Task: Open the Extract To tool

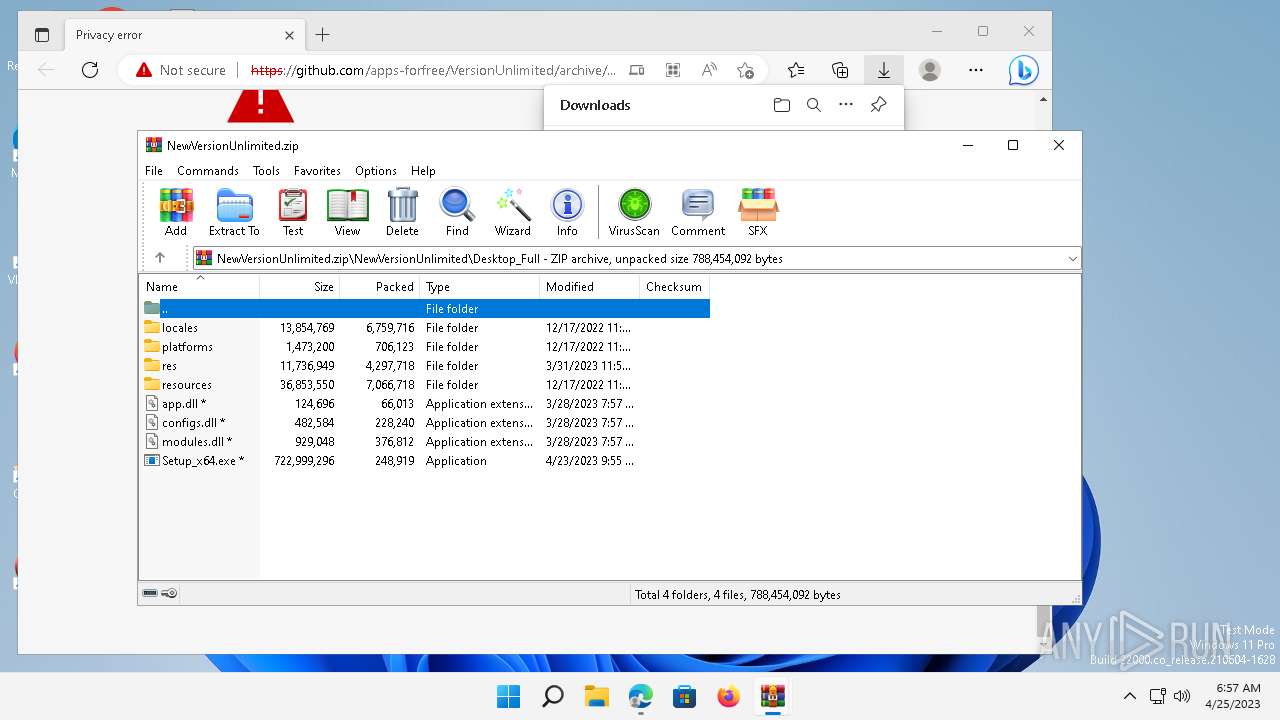Action: (x=234, y=212)
